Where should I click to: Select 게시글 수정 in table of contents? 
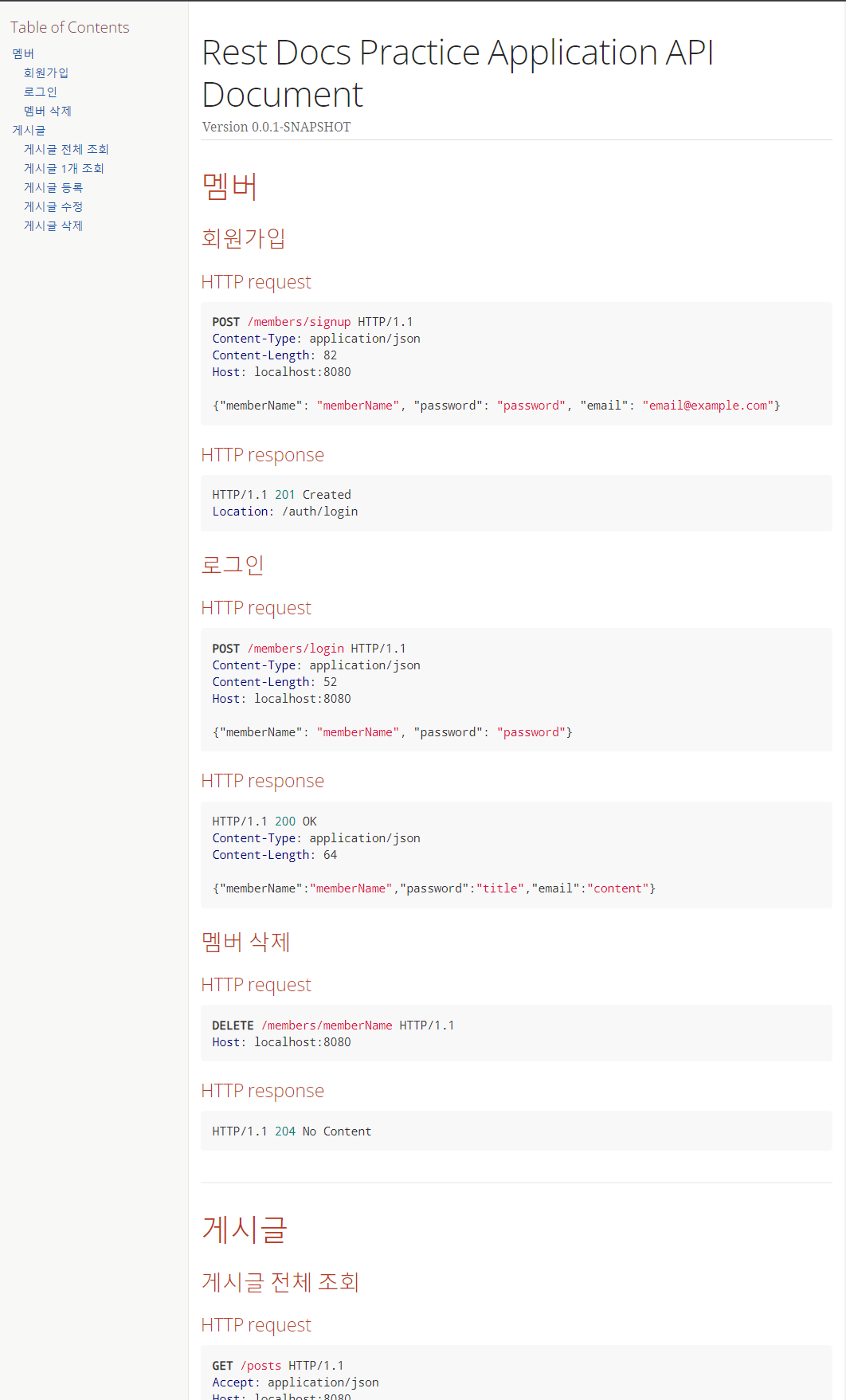[53, 206]
